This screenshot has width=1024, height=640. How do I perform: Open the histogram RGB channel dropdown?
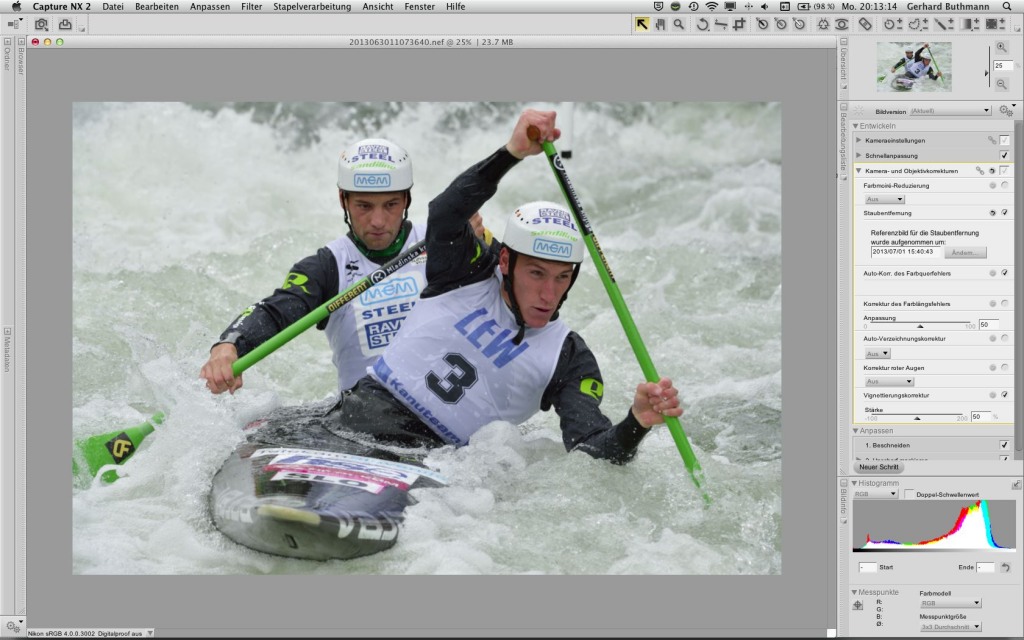[875, 494]
